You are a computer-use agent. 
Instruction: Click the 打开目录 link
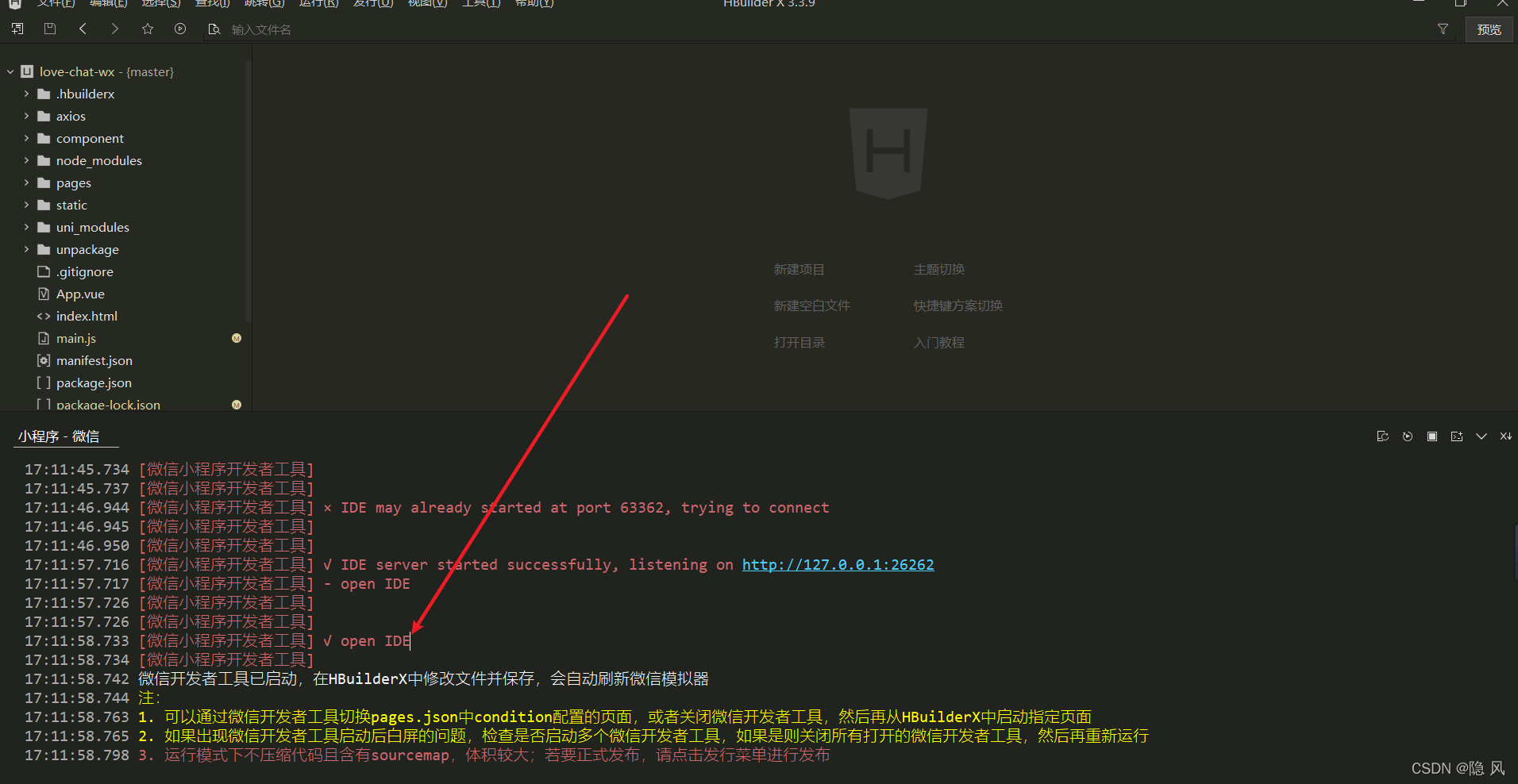[x=799, y=343]
